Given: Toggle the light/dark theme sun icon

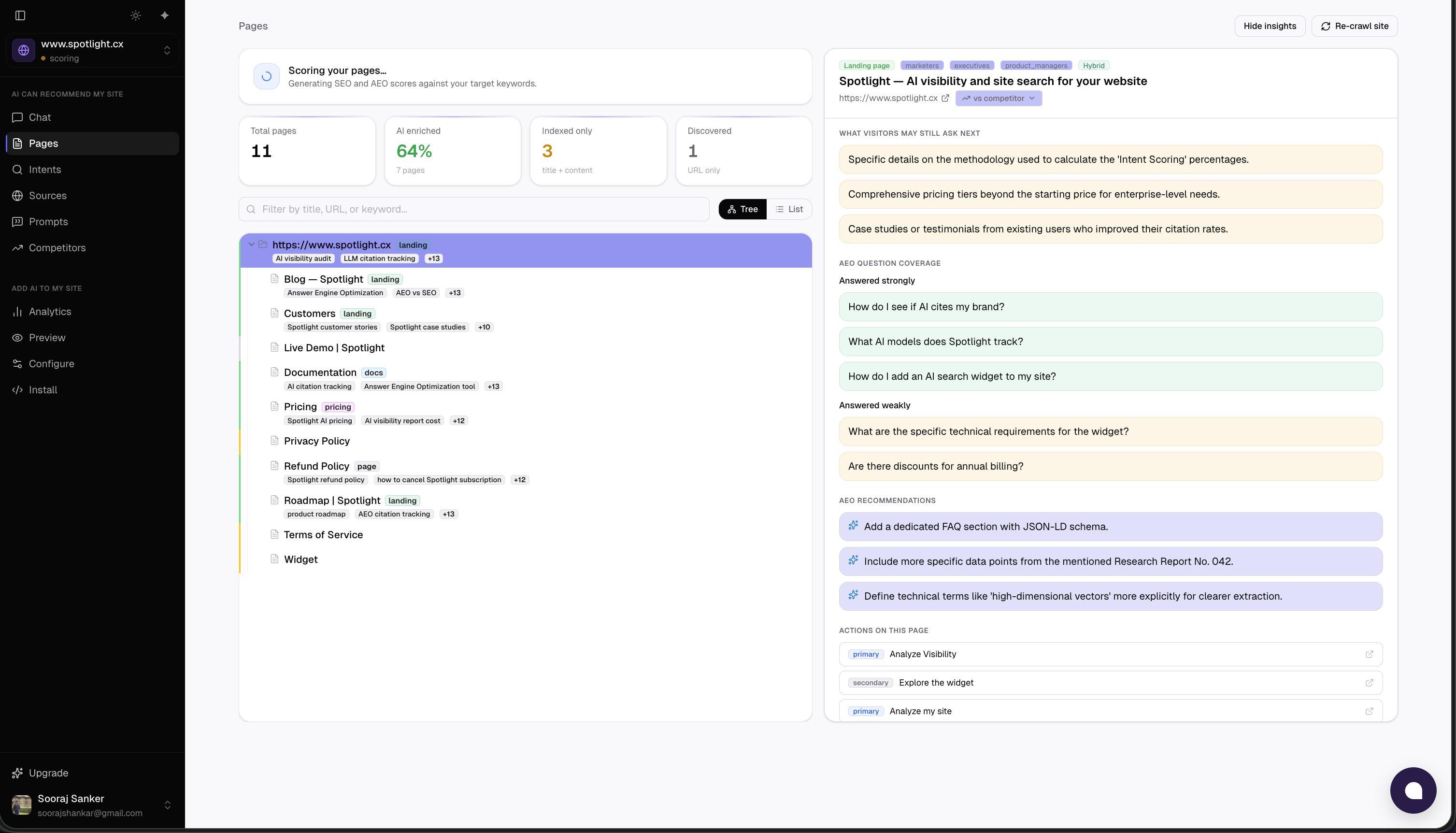Looking at the screenshot, I should [136, 15].
